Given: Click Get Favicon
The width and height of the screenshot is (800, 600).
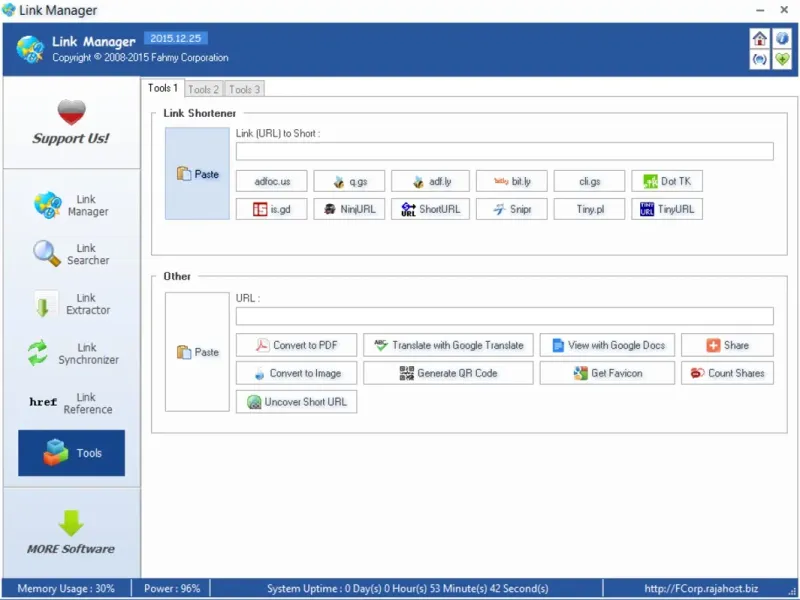Looking at the screenshot, I should (x=607, y=373).
